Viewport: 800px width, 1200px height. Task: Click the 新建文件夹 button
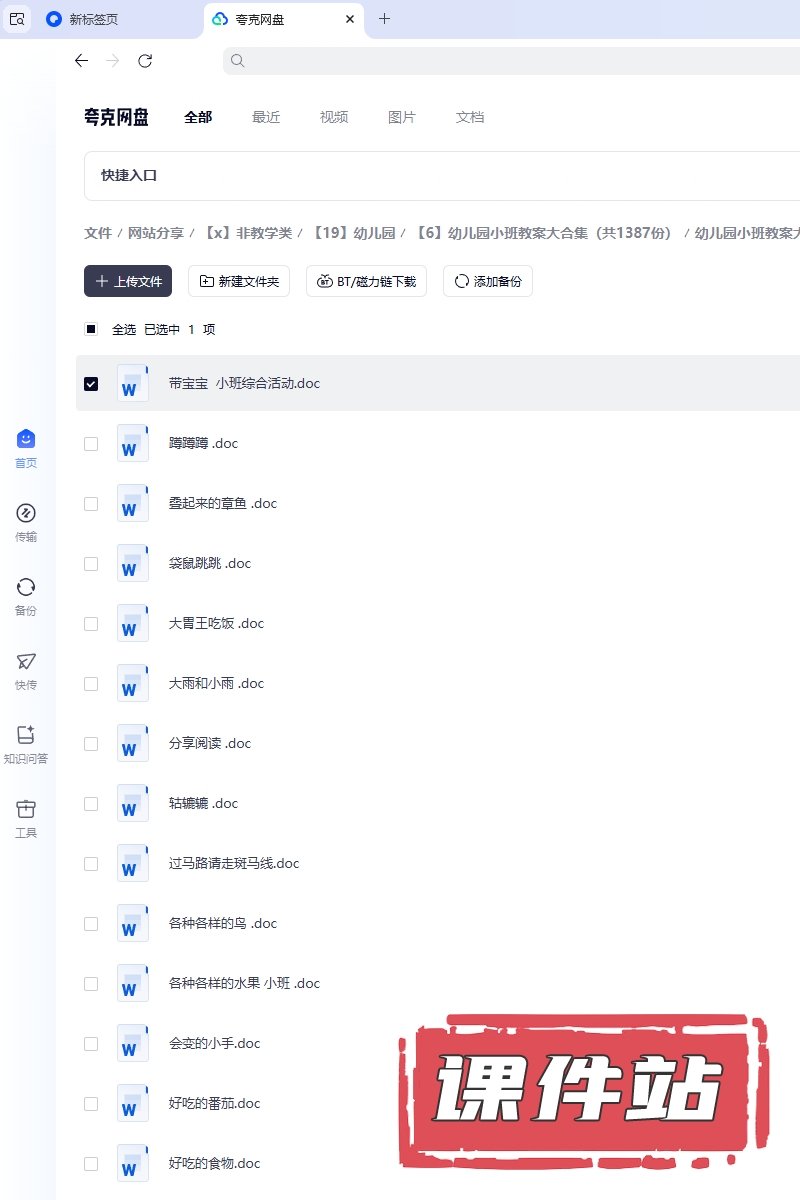pos(239,282)
